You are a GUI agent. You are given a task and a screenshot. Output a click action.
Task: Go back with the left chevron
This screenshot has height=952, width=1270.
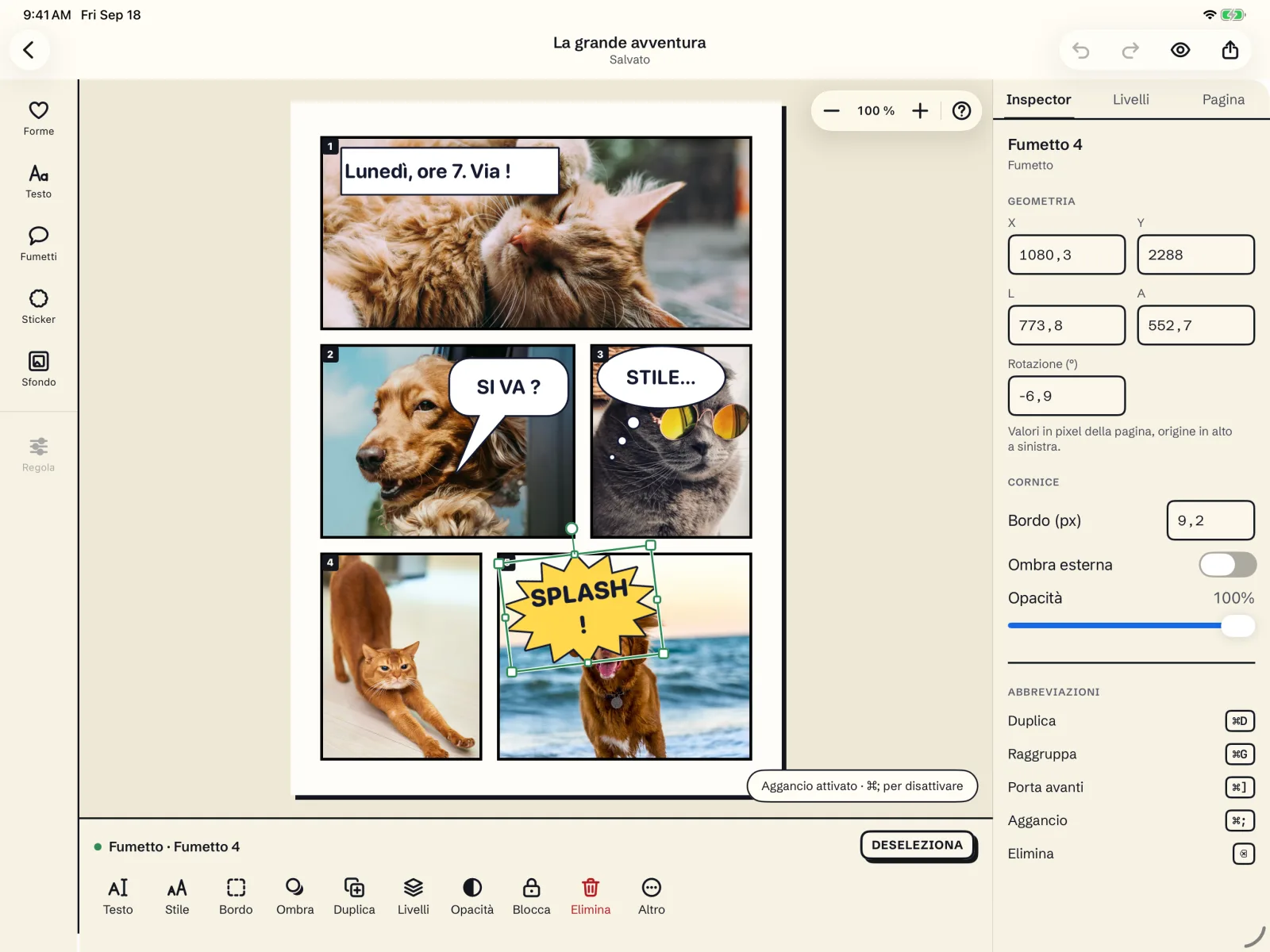click(29, 50)
